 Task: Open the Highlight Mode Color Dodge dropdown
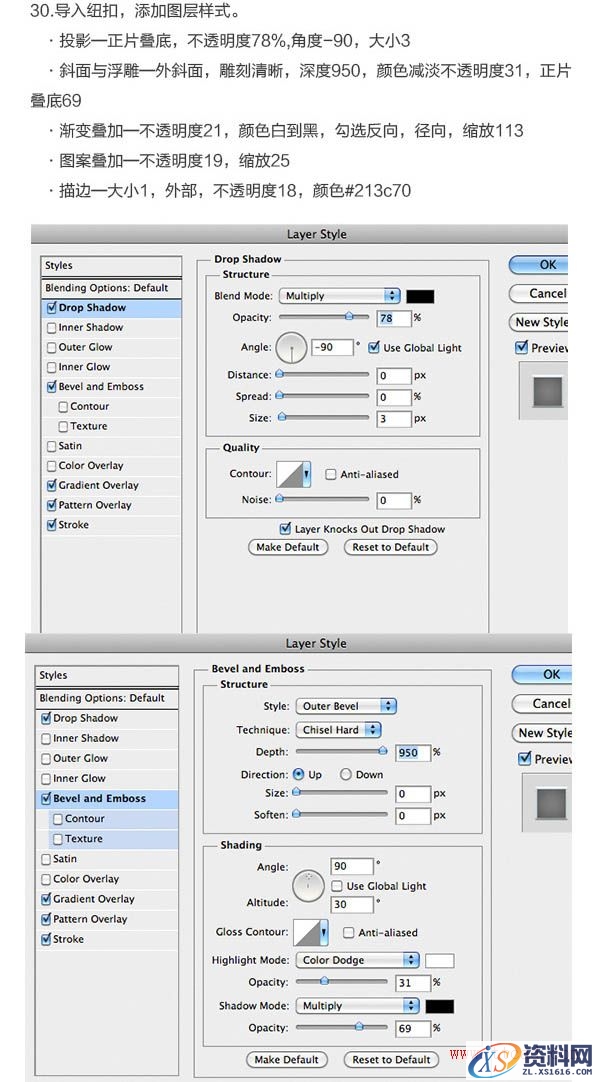point(357,960)
